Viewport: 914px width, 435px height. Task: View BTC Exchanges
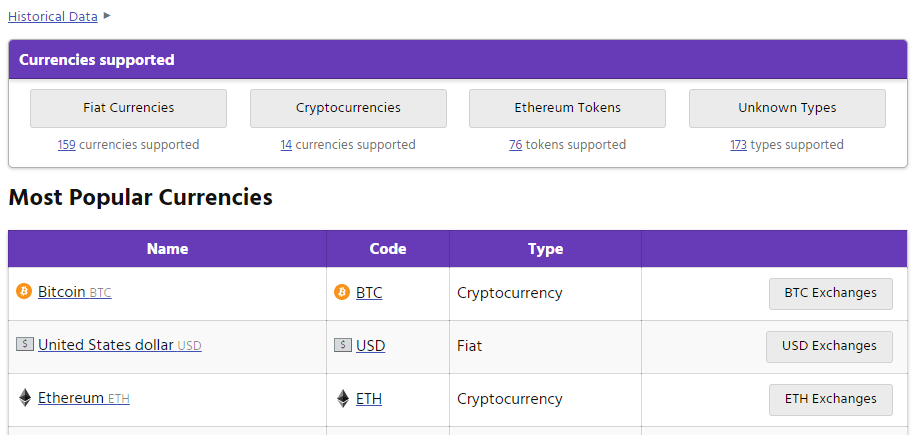830,293
